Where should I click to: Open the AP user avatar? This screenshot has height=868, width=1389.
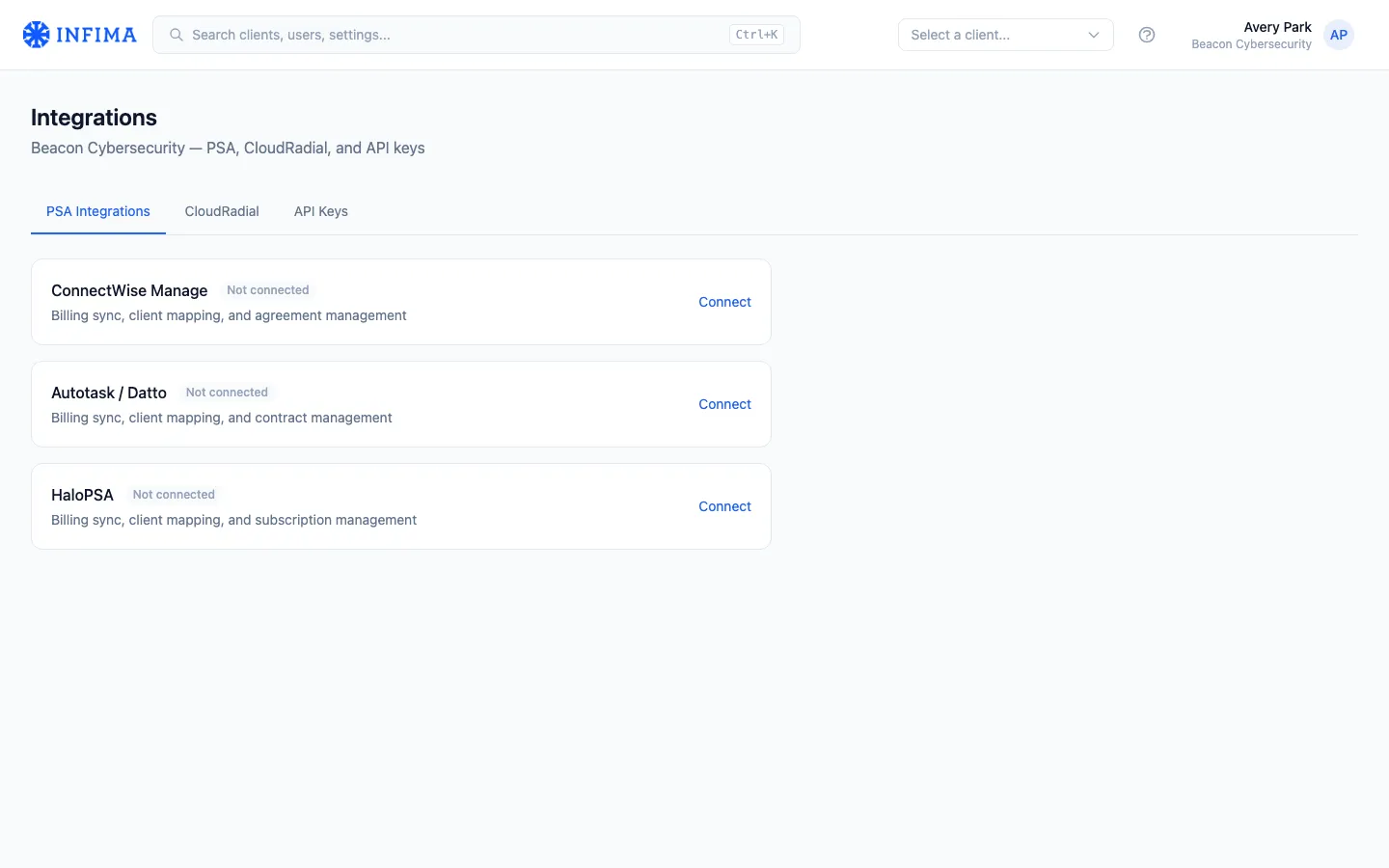coord(1339,35)
